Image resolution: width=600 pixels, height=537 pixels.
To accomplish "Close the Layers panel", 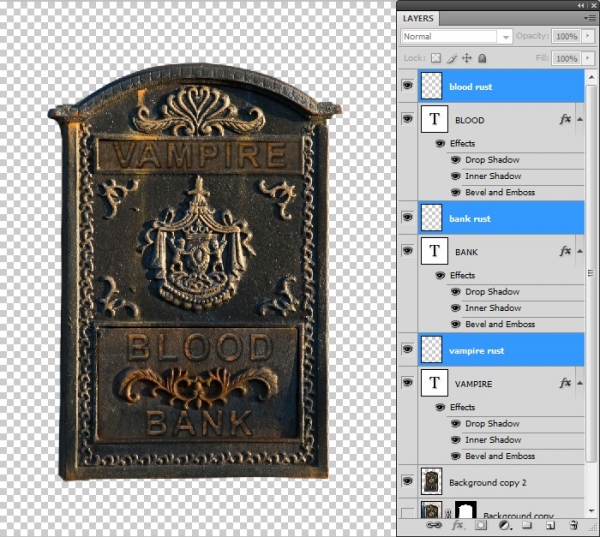I will [x=593, y=5].
